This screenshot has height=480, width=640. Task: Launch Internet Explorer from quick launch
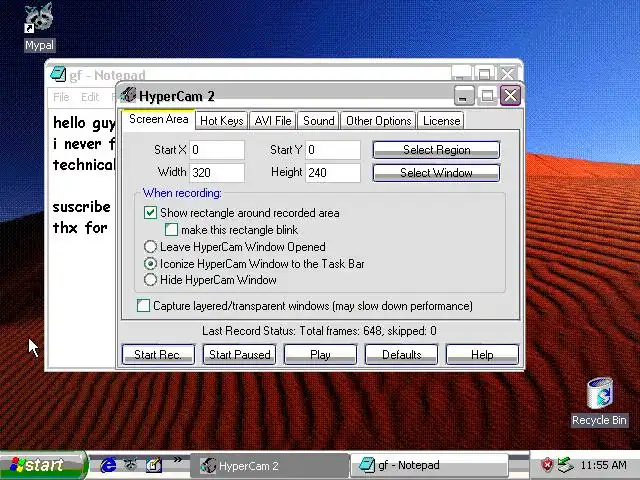click(x=108, y=465)
